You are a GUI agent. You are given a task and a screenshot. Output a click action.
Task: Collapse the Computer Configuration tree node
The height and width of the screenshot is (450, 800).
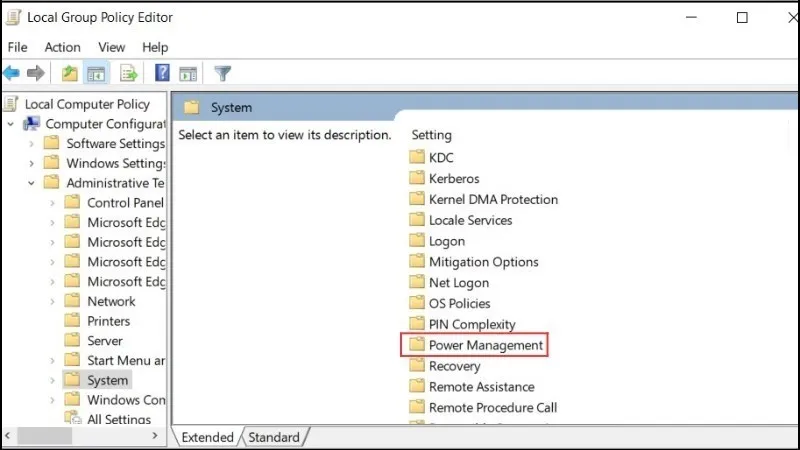click(11, 124)
